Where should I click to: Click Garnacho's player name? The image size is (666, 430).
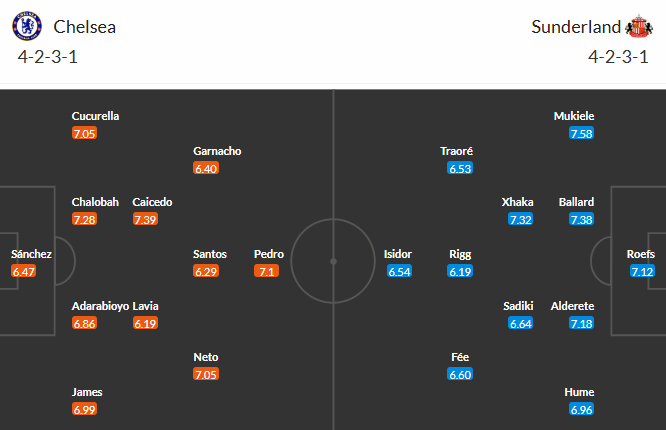217,151
